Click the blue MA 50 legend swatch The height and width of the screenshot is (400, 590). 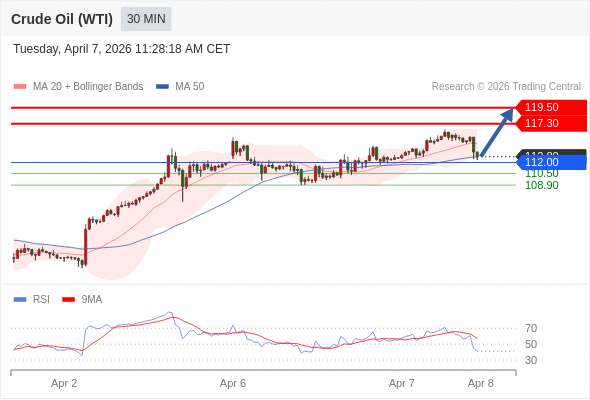162,87
